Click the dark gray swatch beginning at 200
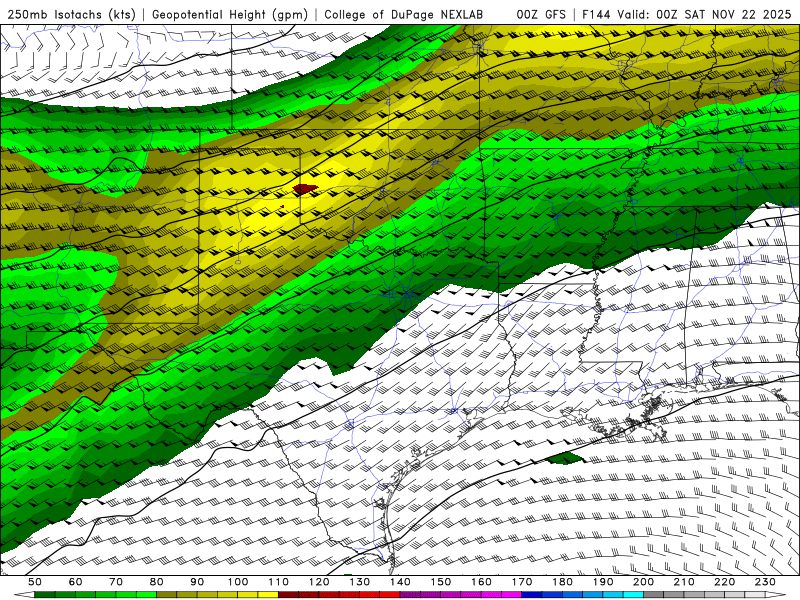The height and width of the screenshot is (600, 800). point(654,595)
